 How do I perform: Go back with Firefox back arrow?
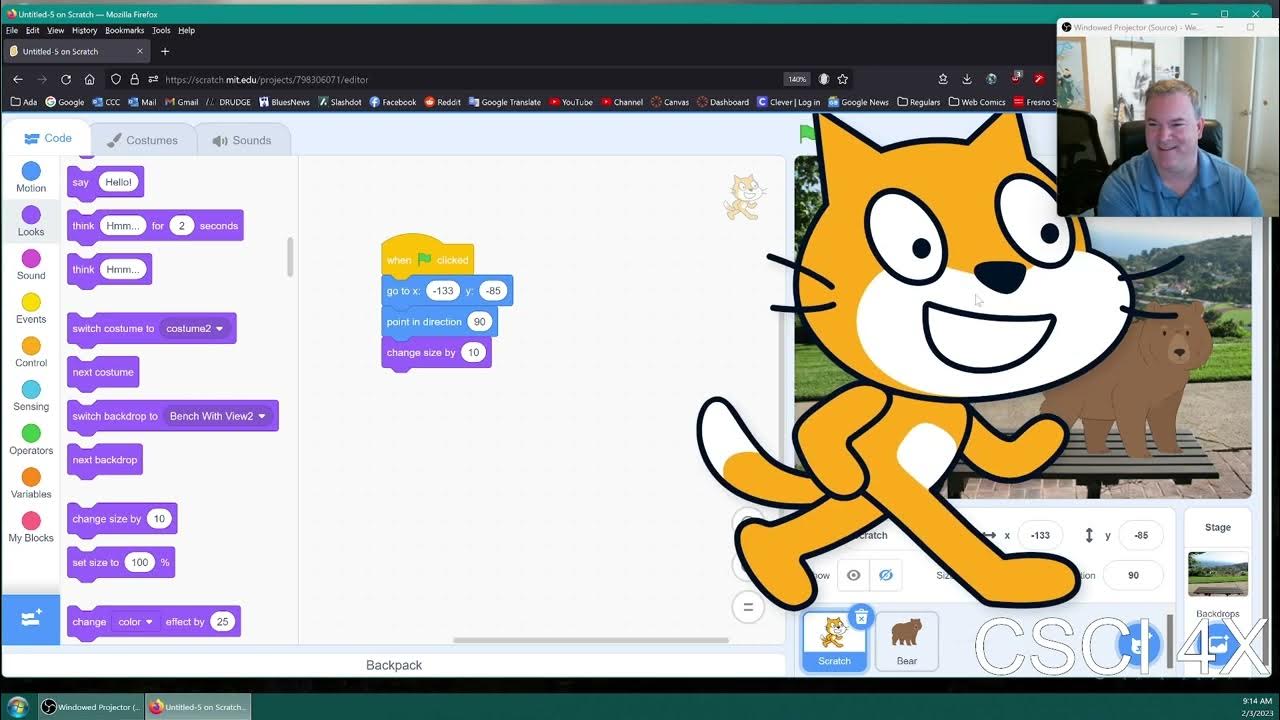click(x=18, y=79)
